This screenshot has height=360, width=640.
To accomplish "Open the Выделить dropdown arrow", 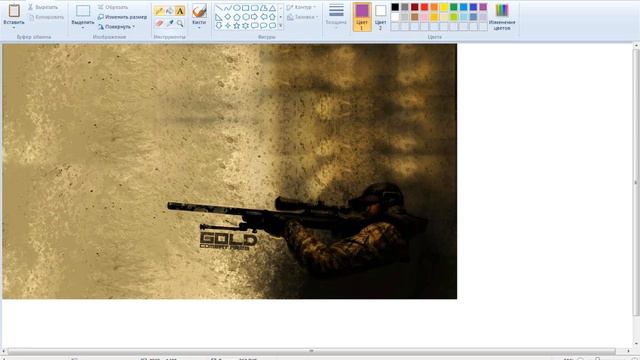I will [x=83, y=27].
